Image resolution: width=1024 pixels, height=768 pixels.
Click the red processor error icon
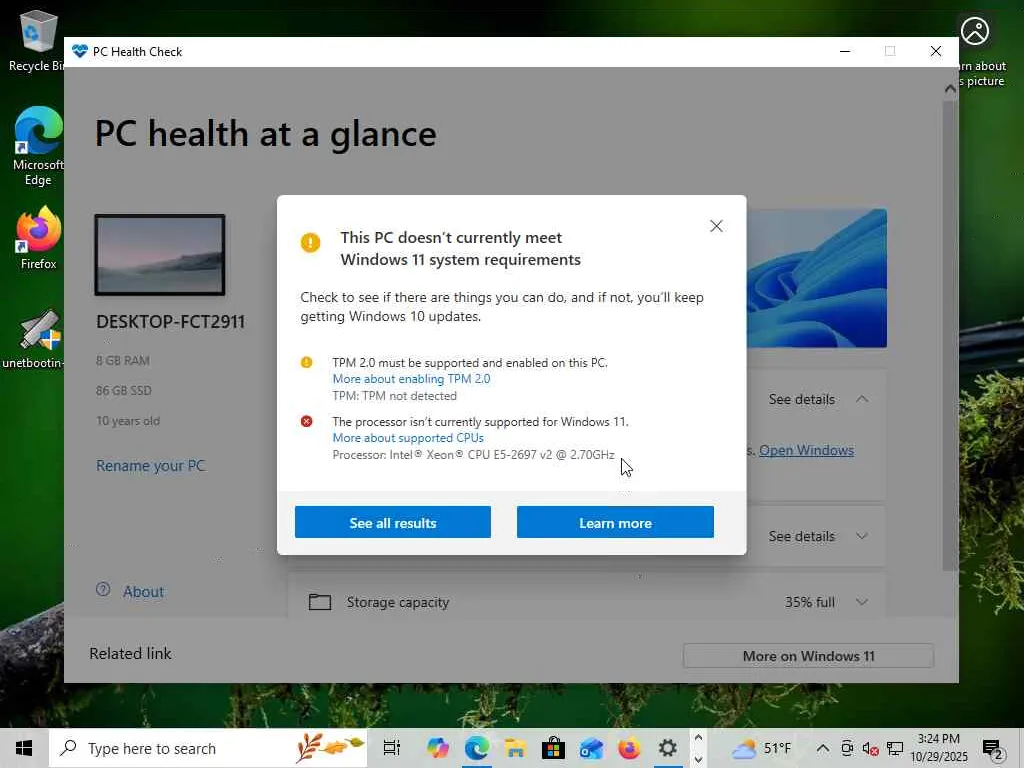click(306, 421)
